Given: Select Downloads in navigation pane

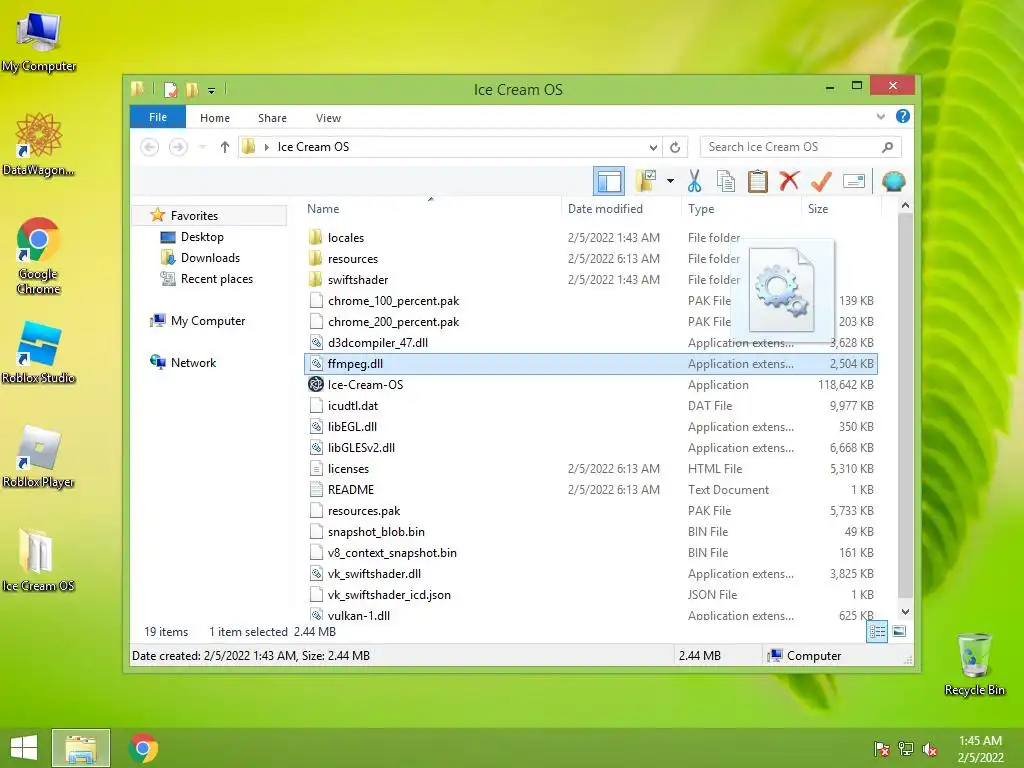Looking at the screenshot, I should pyautogui.click(x=210, y=257).
